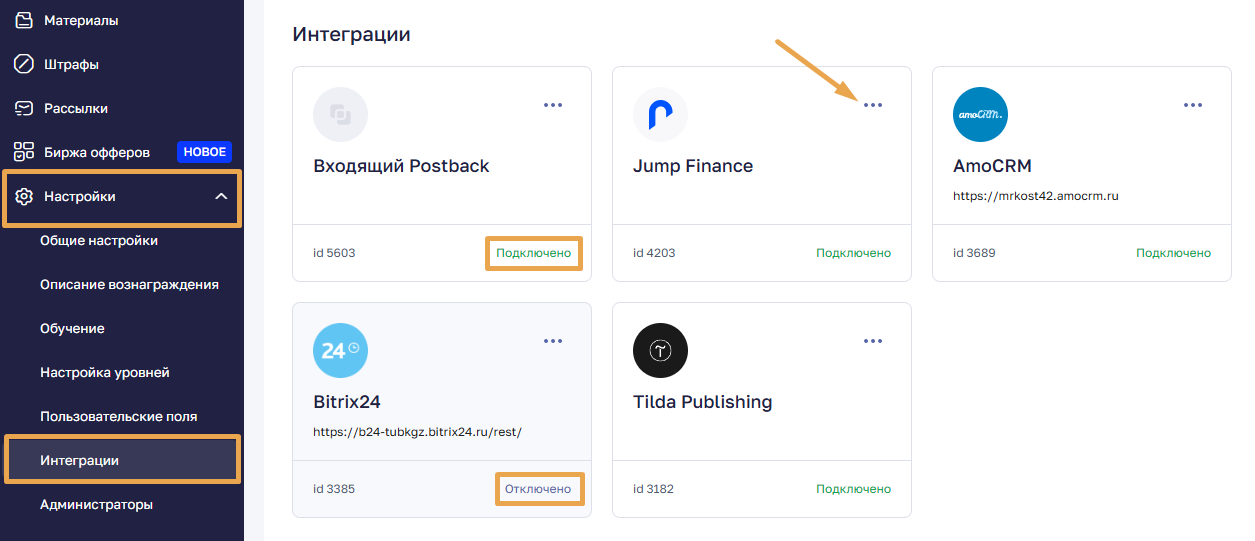The width and height of the screenshot is (1255, 541).
Task: Click the Входящий Postback card icon
Action: click(340, 115)
